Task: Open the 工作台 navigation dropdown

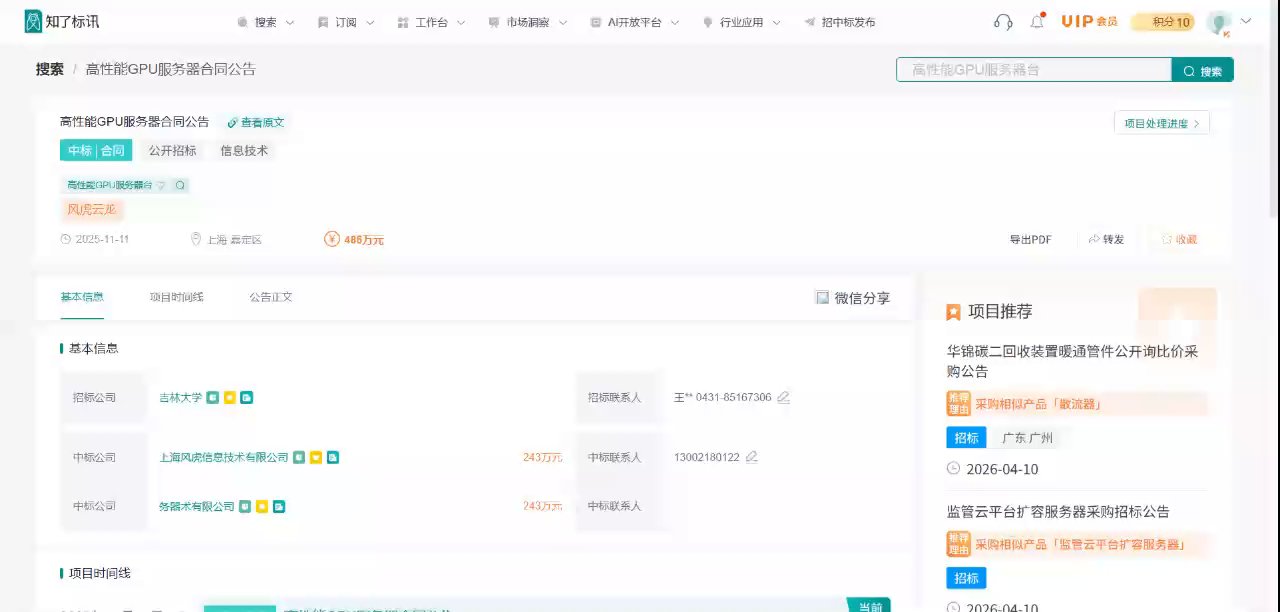Action: tap(431, 22)
